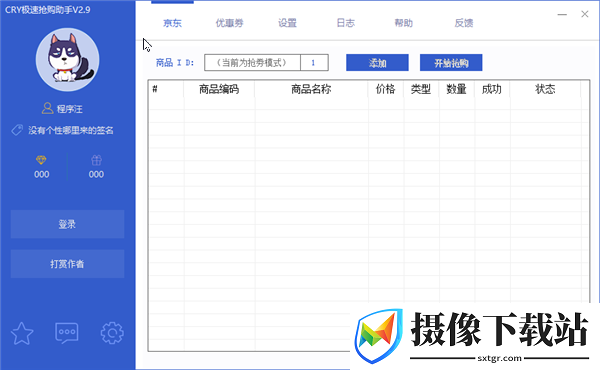Open the 优惠券 tab
Screen dimensions: 600x370
230,23
